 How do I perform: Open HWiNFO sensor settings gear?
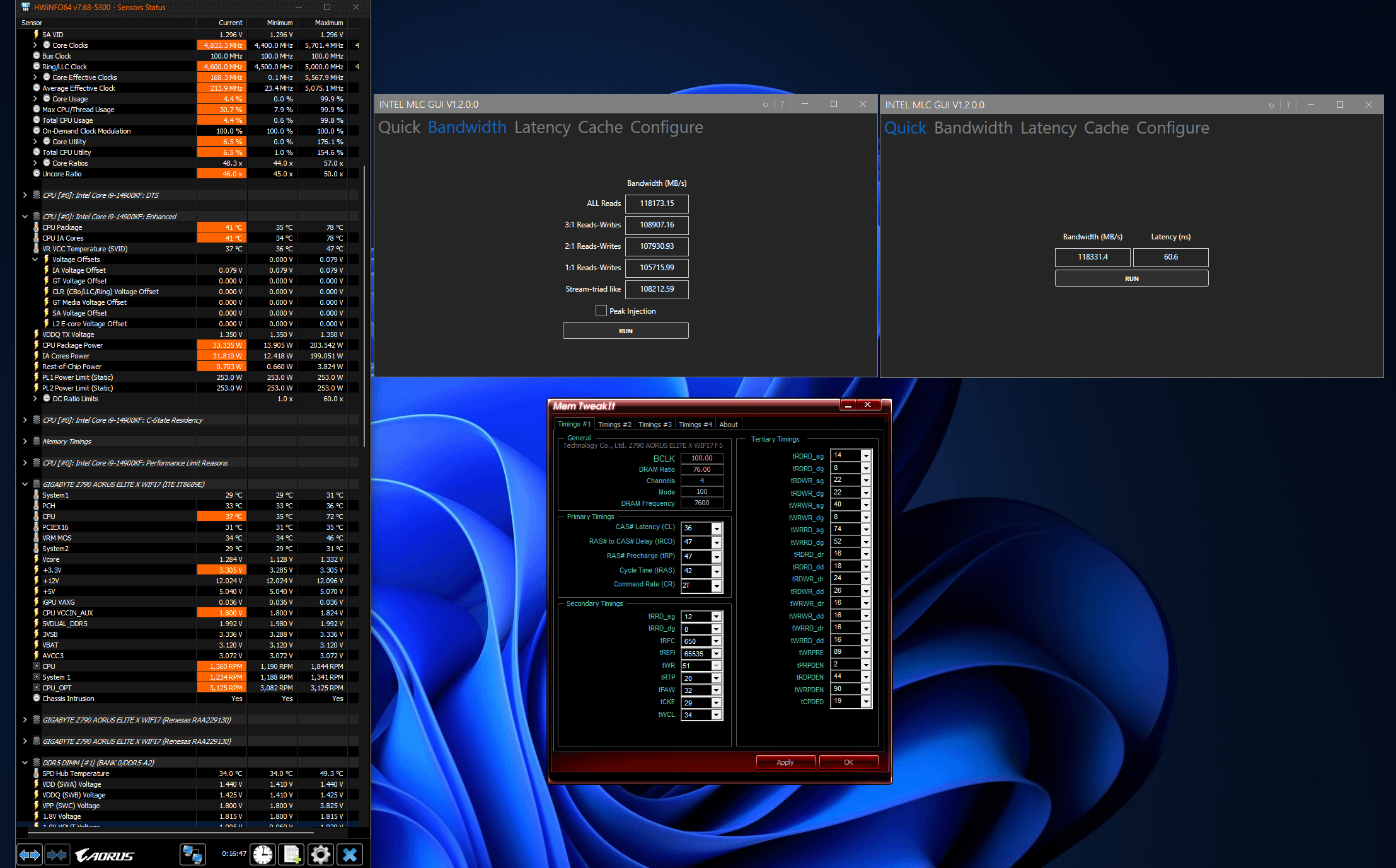321,855
